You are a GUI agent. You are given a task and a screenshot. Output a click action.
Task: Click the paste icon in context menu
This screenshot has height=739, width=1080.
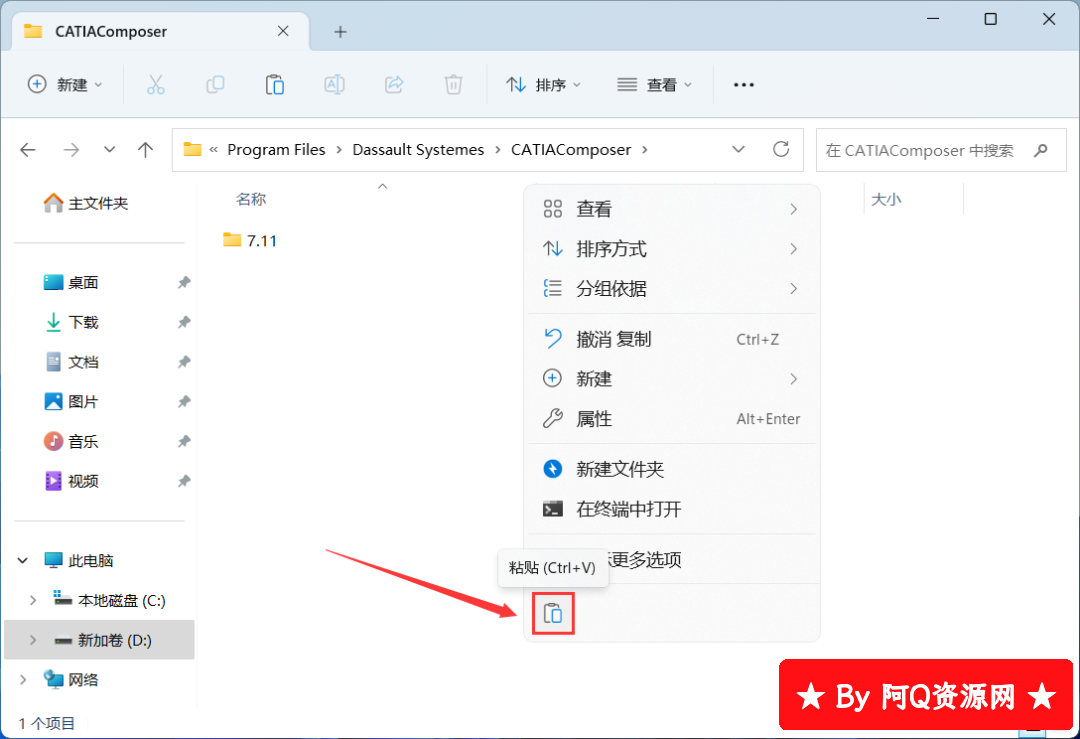[553, 613]
